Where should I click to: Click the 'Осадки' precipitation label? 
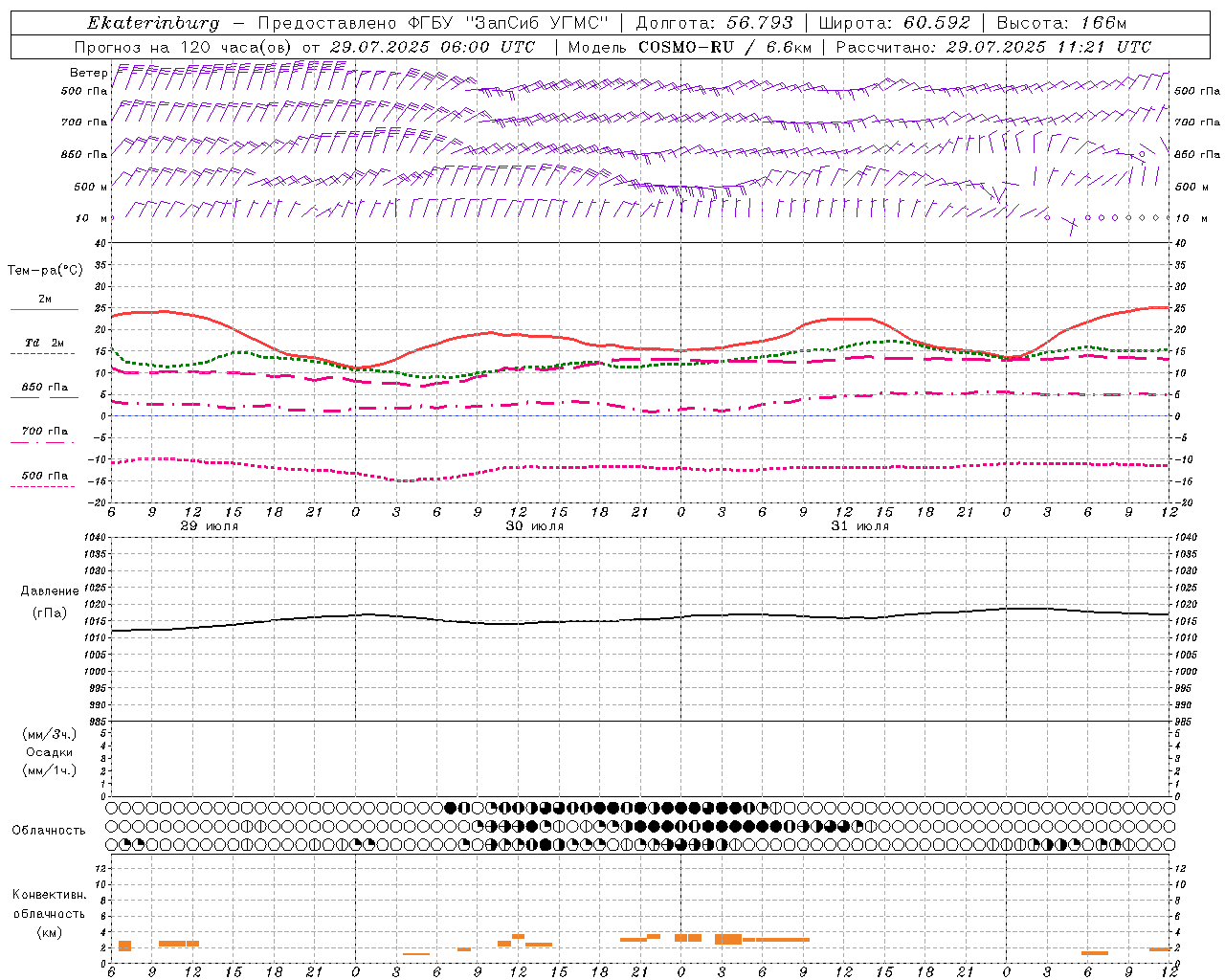click(50, 752)
